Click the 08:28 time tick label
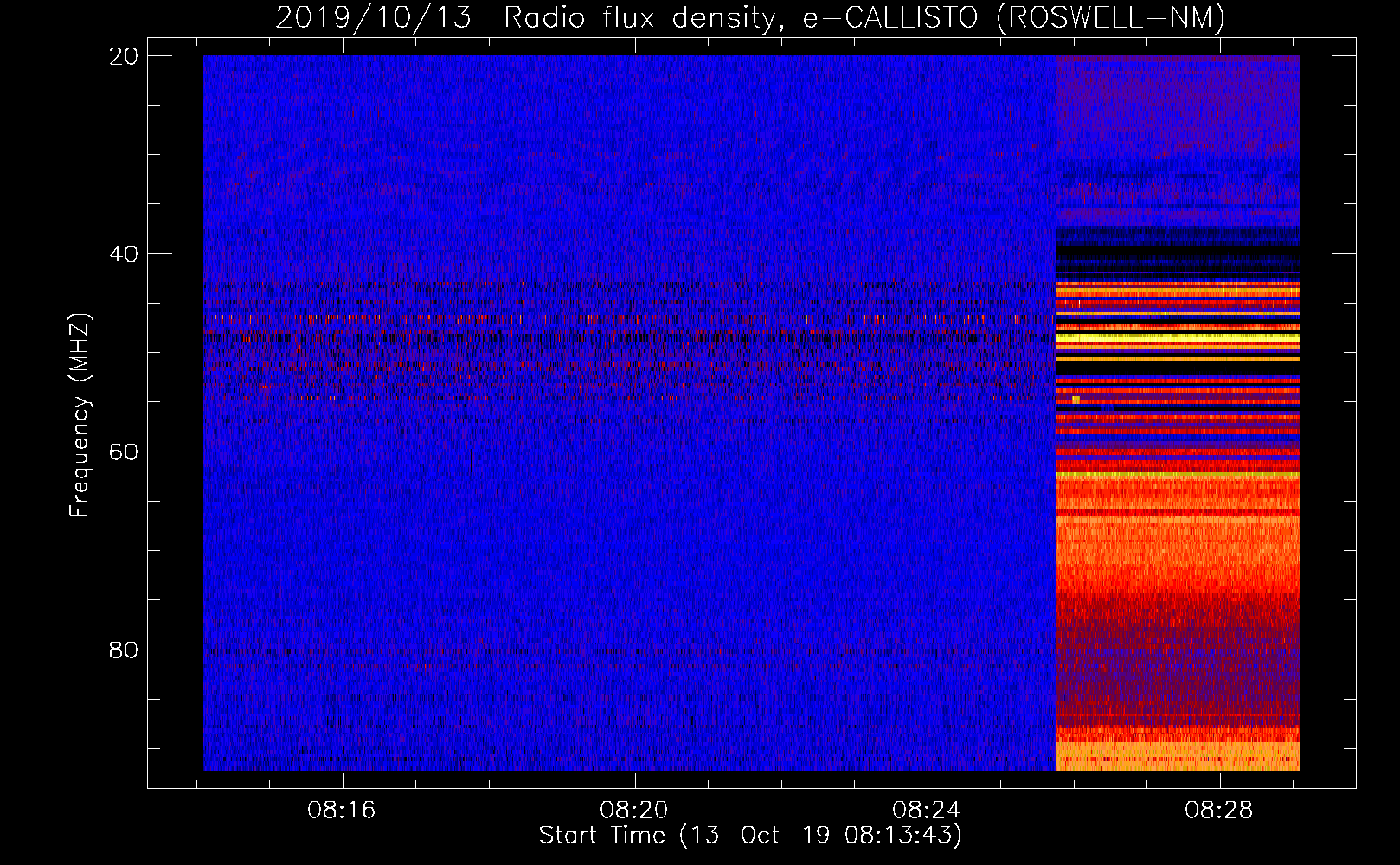The height and width of the screenshot is (865, 1400). [1219, 811]
